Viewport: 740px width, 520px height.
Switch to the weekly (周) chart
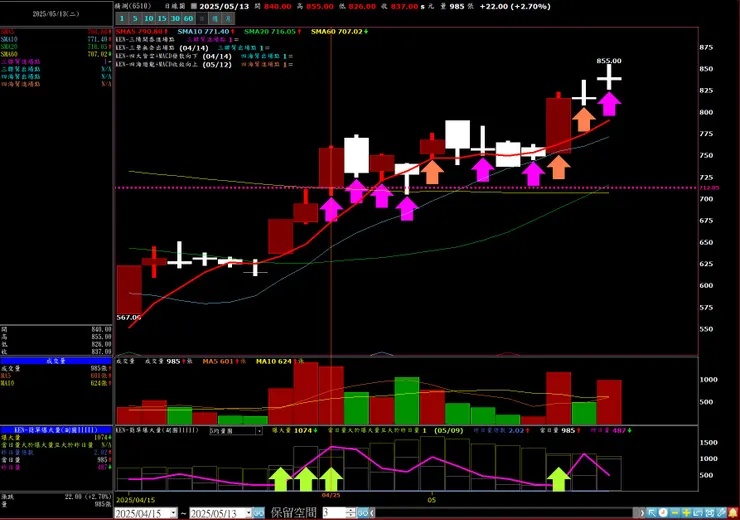(215, 18)
